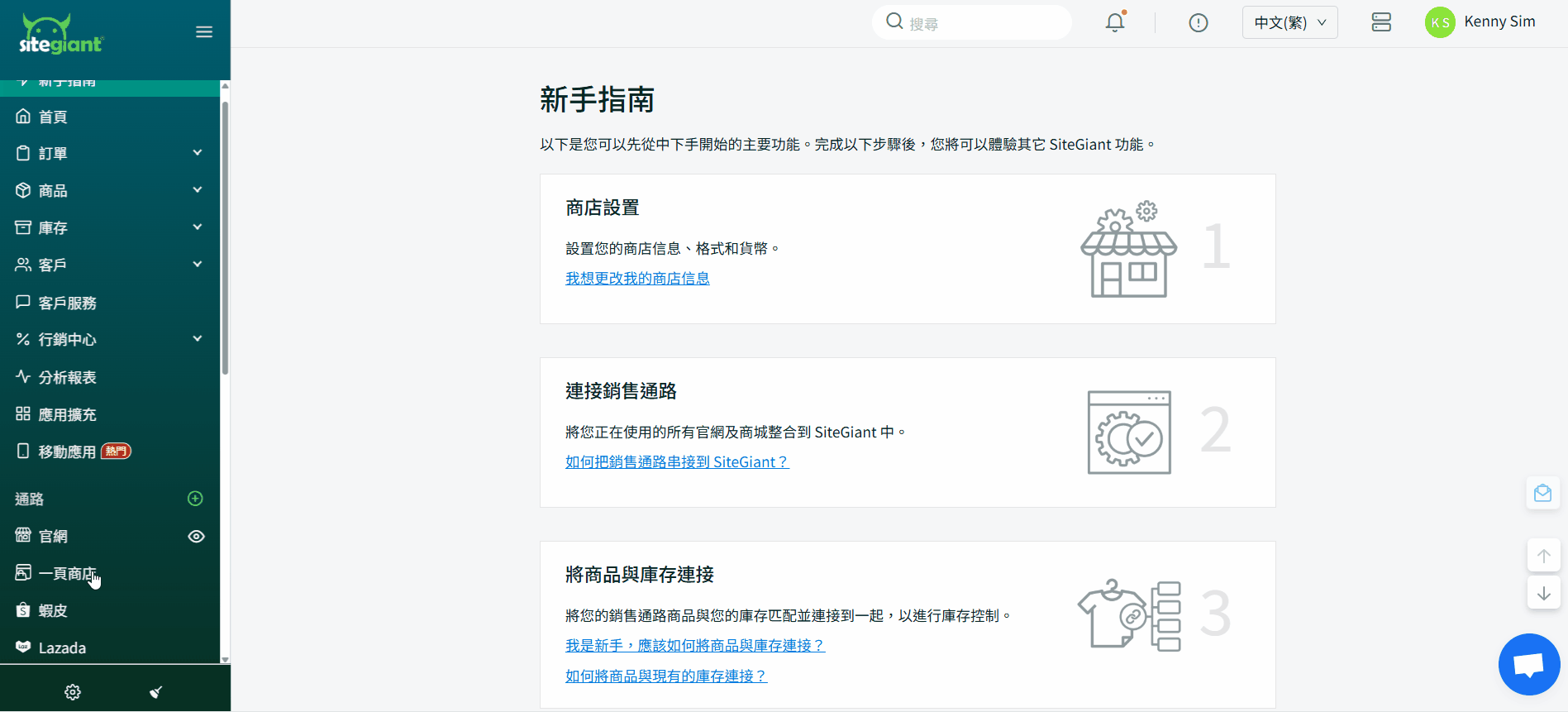Click the 客戶服務 chat icon
The image size is (1568, 712).
point(23,302)
